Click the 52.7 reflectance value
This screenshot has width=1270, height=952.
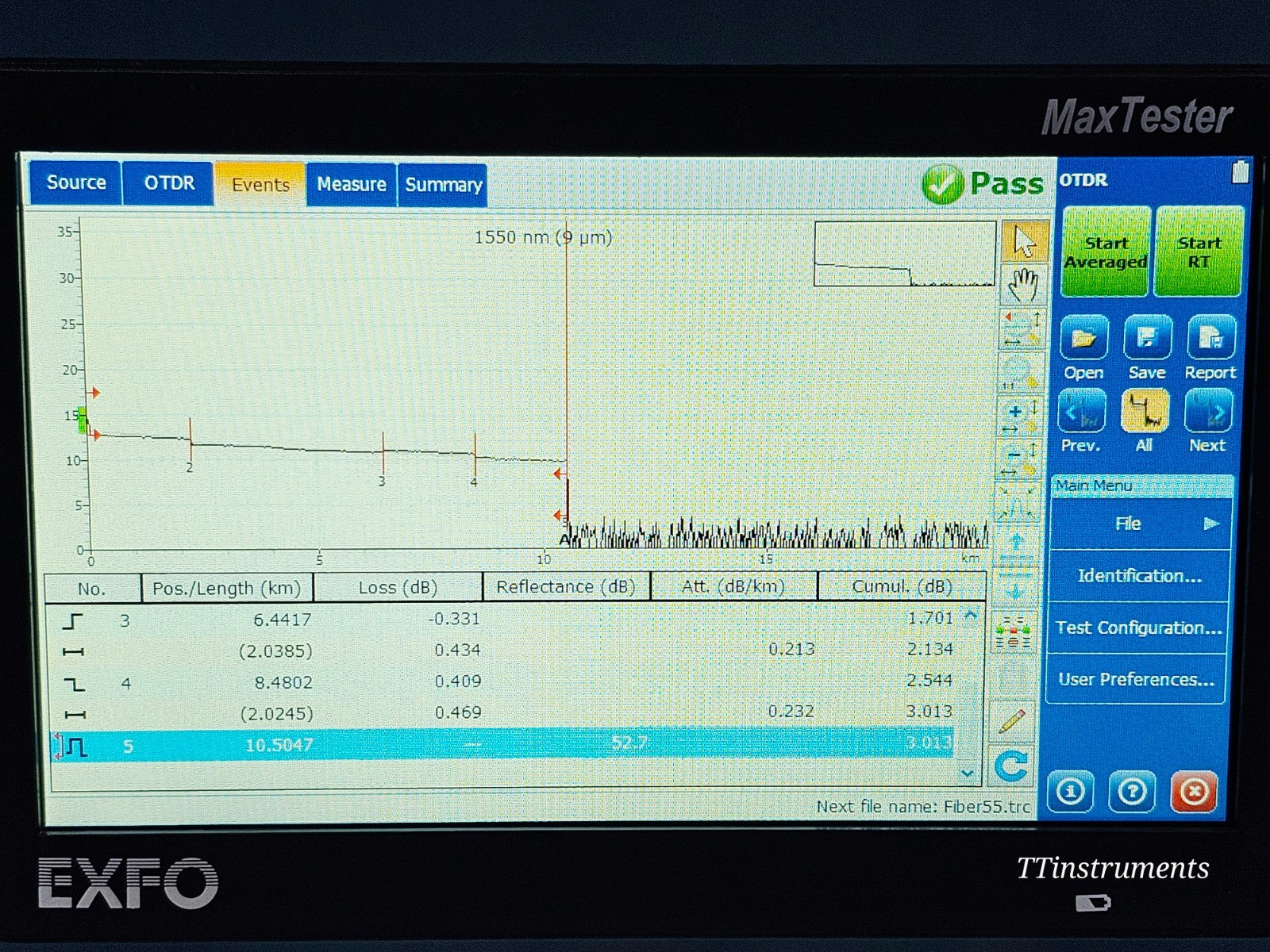[x=629, y=743]
